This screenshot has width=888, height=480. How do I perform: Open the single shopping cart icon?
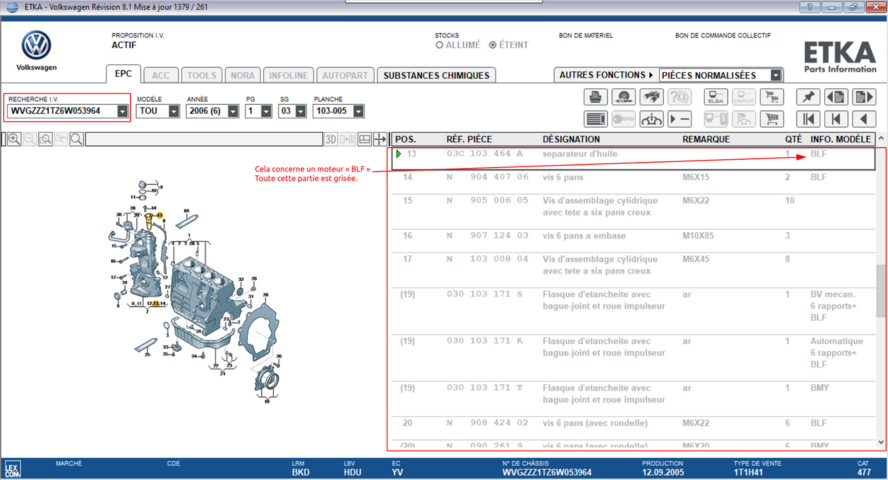click(771, 119)
